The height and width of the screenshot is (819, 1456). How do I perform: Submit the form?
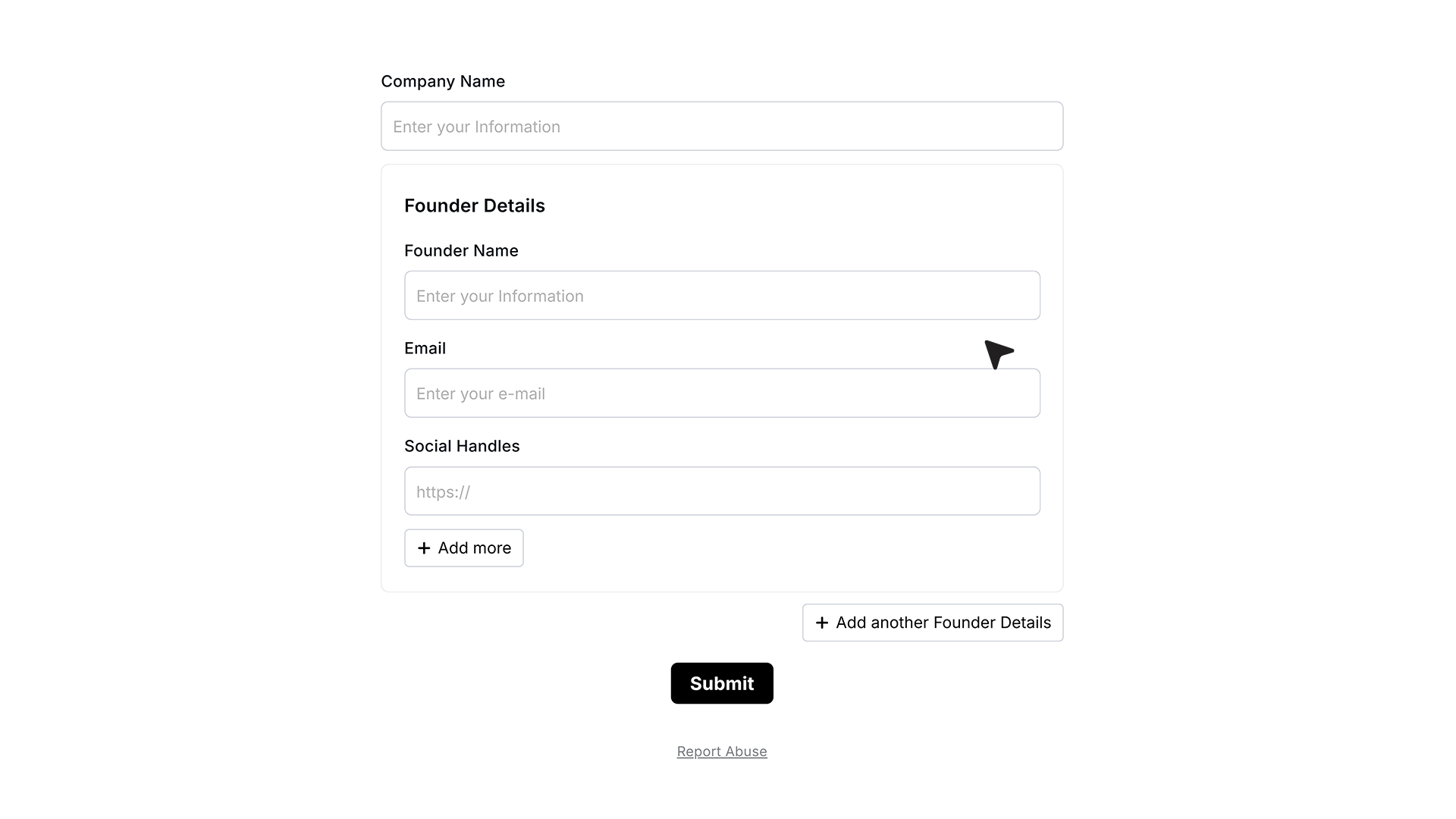click(x=722, y=683)
